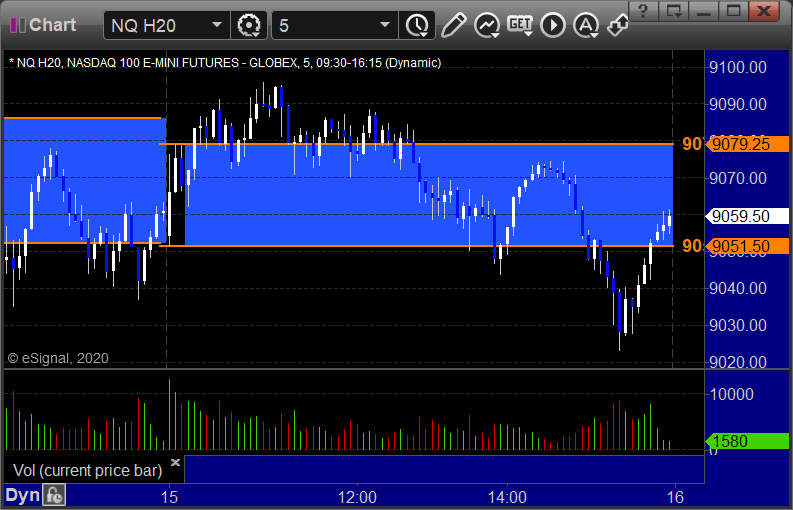Click the 10000 volume axis label
Screen dimensions: 793x510
732,395
